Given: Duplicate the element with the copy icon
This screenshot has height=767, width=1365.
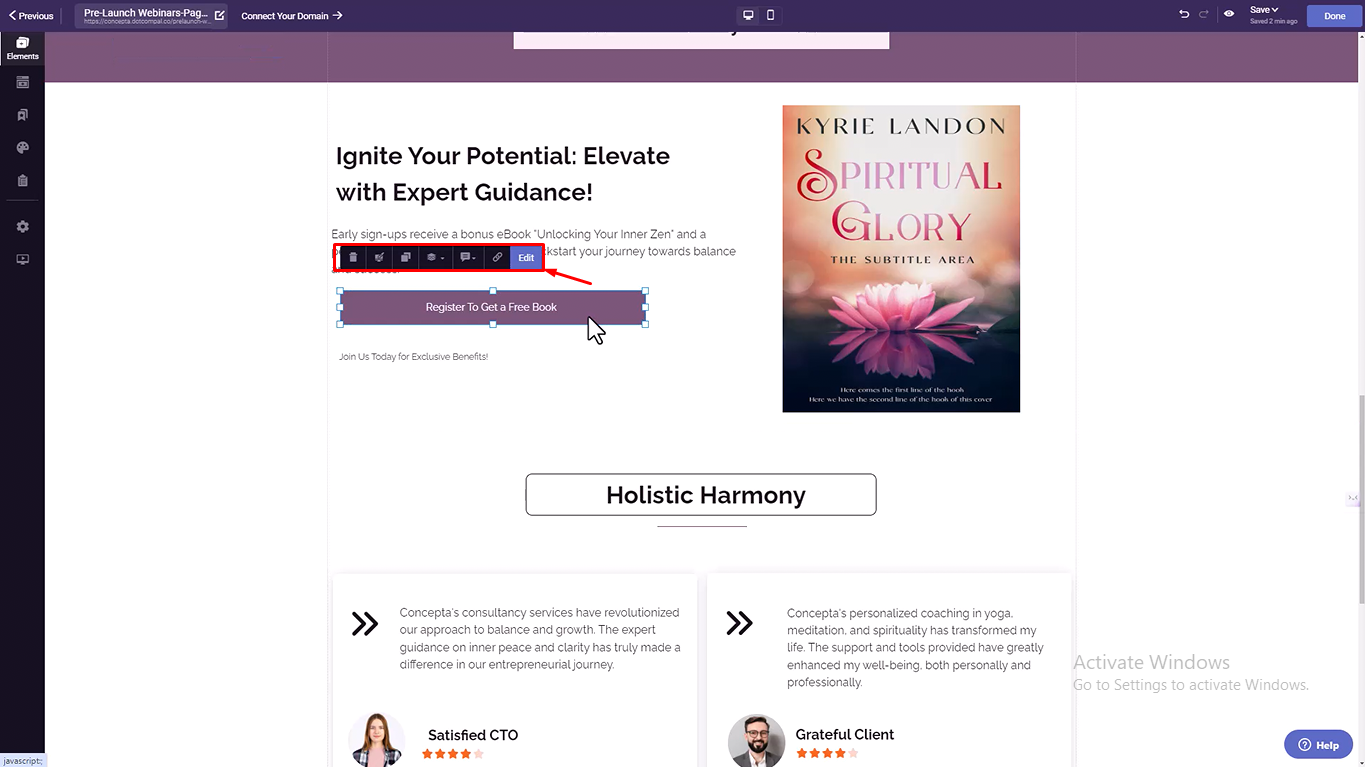Looking at the screenshot, I should point(405,257).
